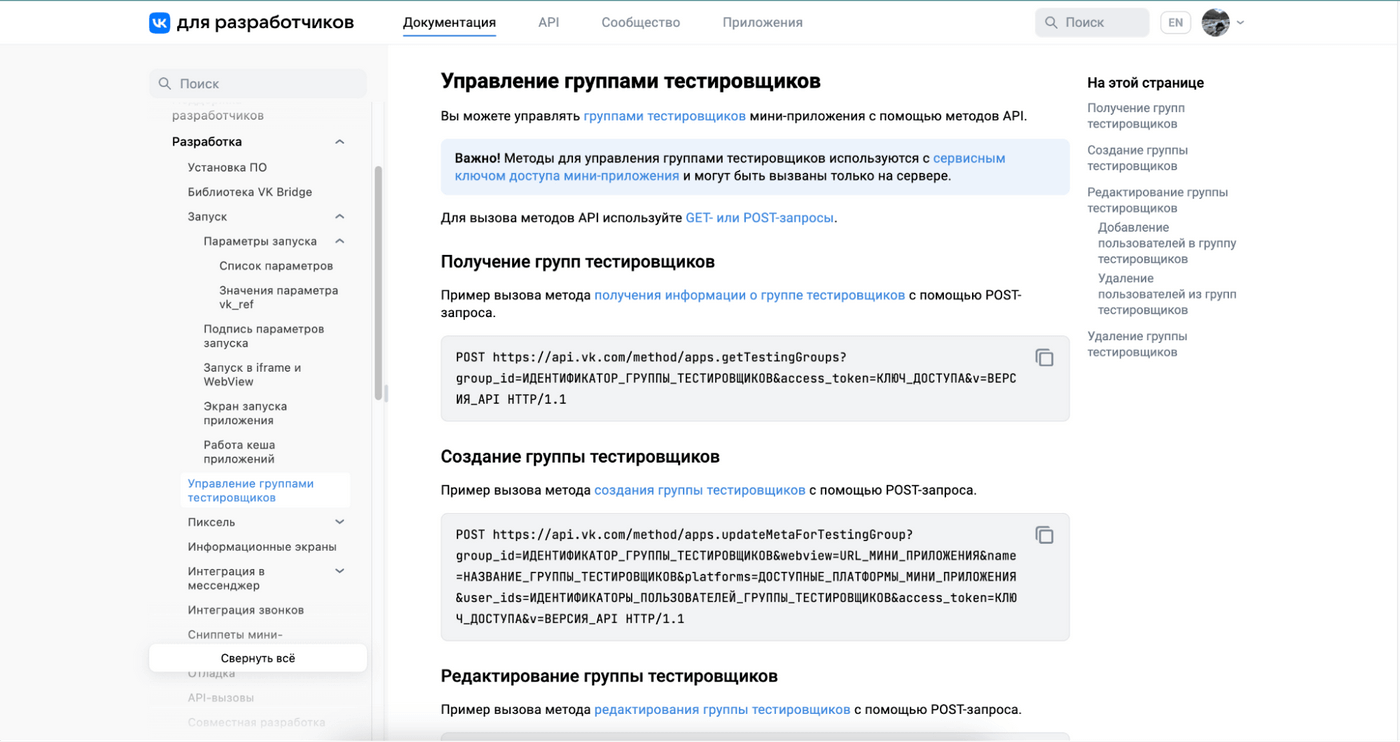1400x742 pixels.
Task: Focus the header Поиск search field
Action: click(x=1092, y=22)
